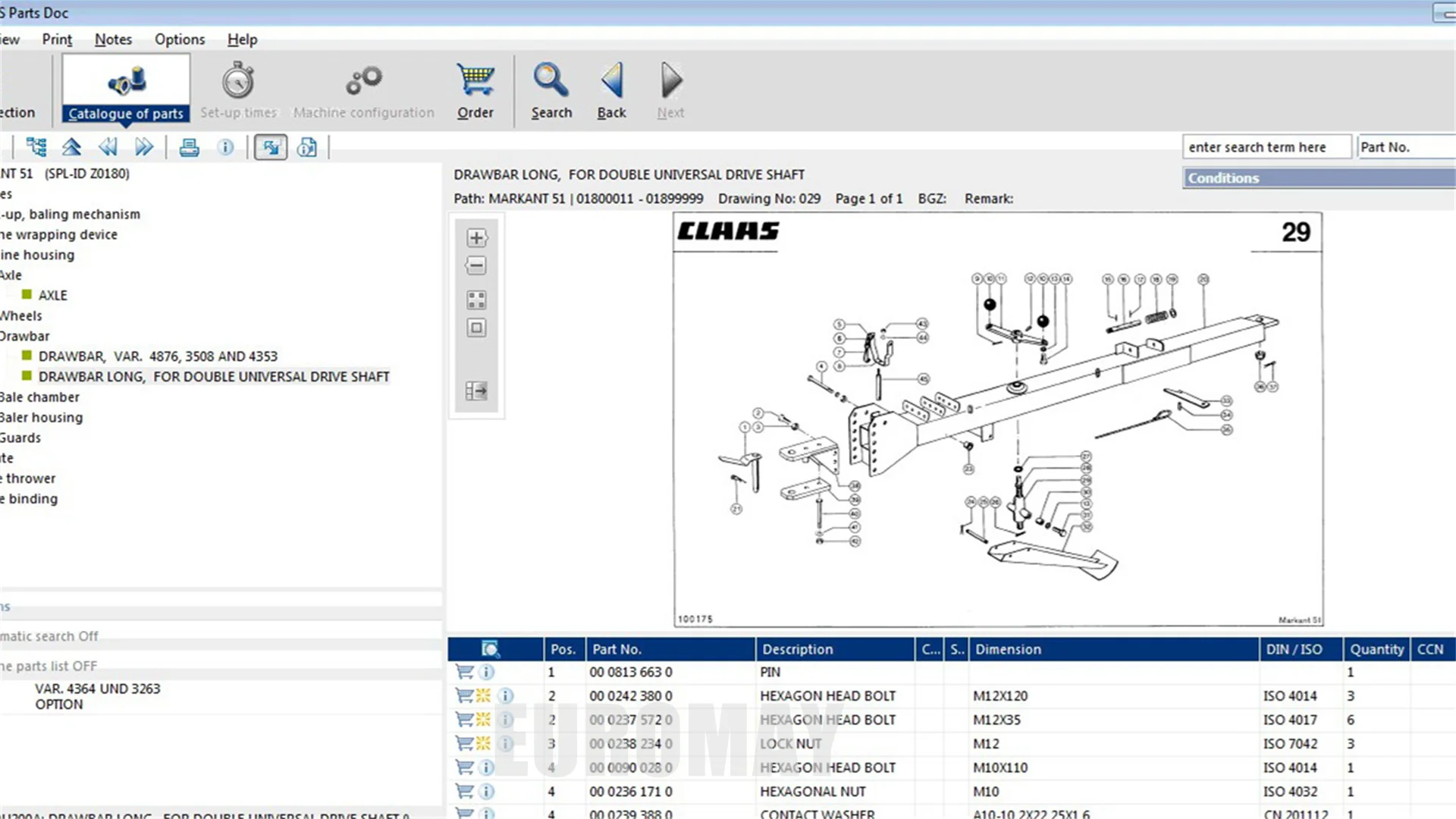Screen dimensions: 1456x819
Task: Toggle the parts list OFF setting
Action: pyautogui.click(x=49, y=666)
